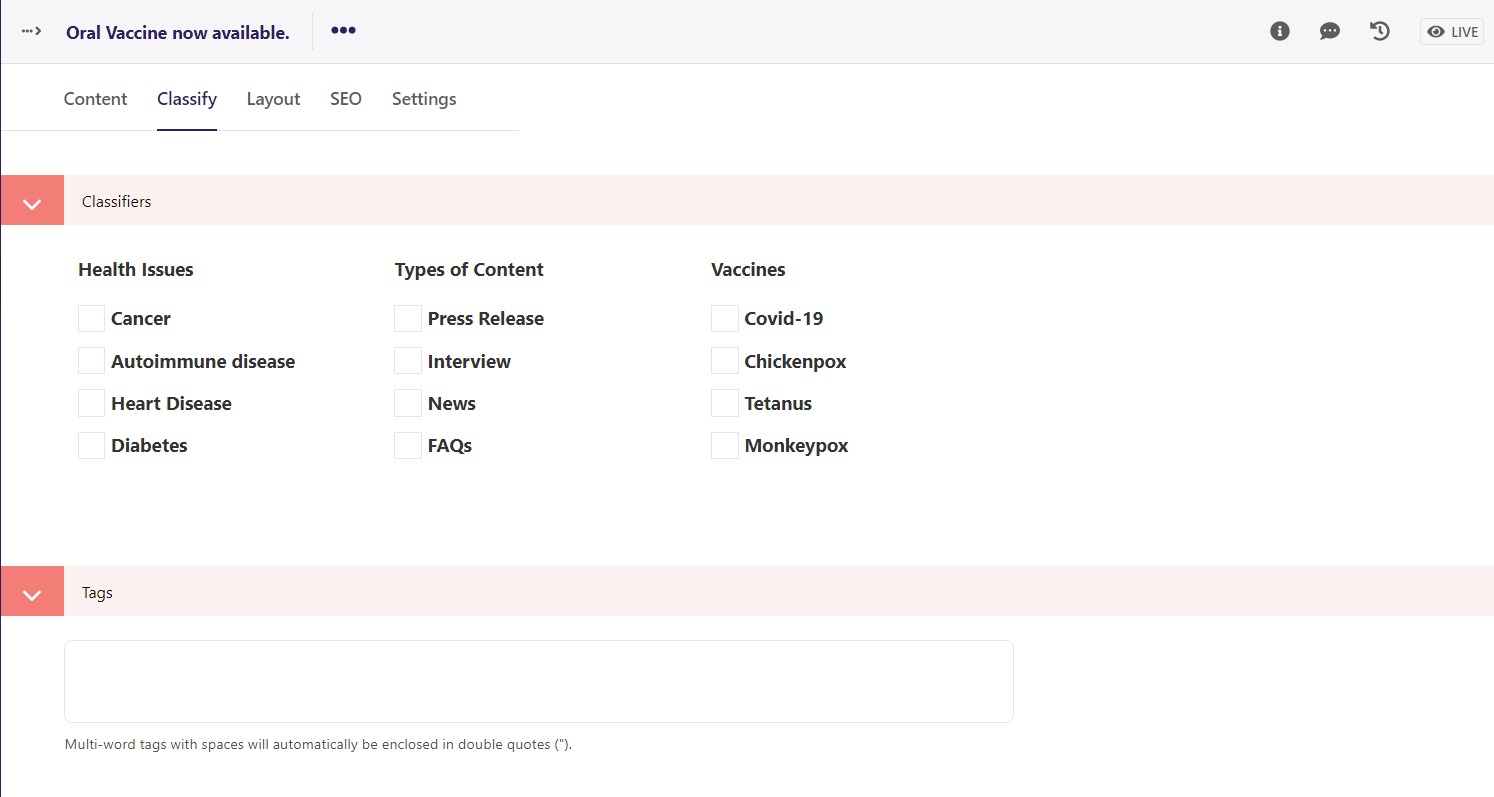Click the breadcrumb arrow icon at top left
Viewport: 1494px width, 797px height.
[32, 31]
